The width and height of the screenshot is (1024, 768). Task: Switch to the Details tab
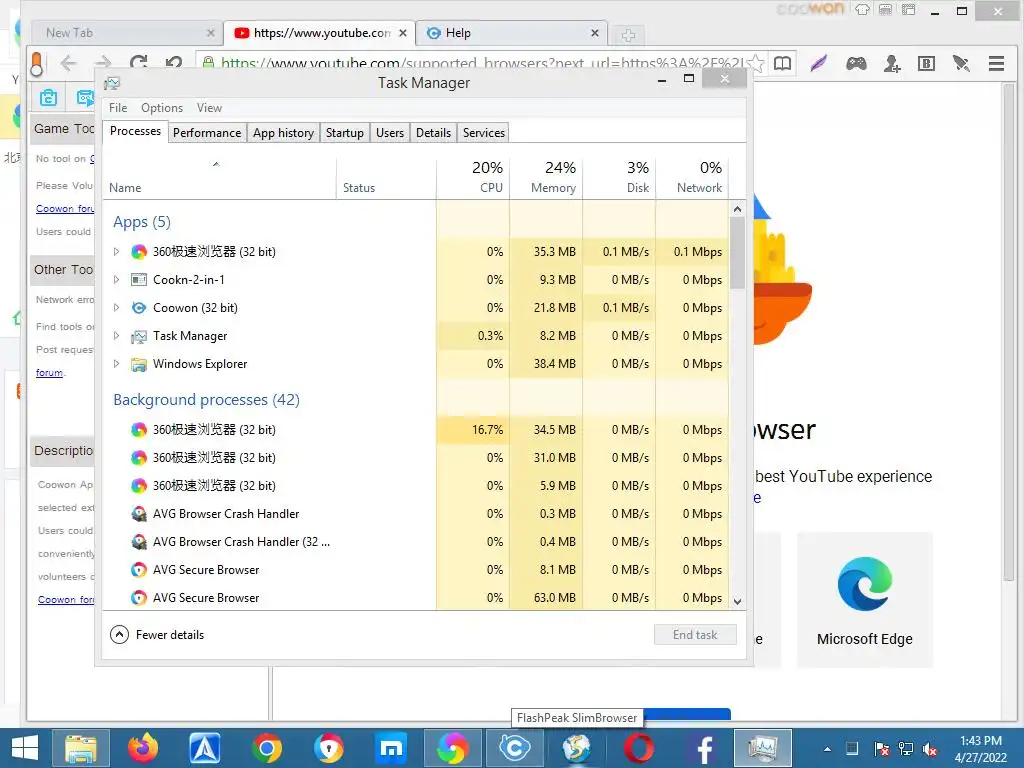[x=434, y=133]
